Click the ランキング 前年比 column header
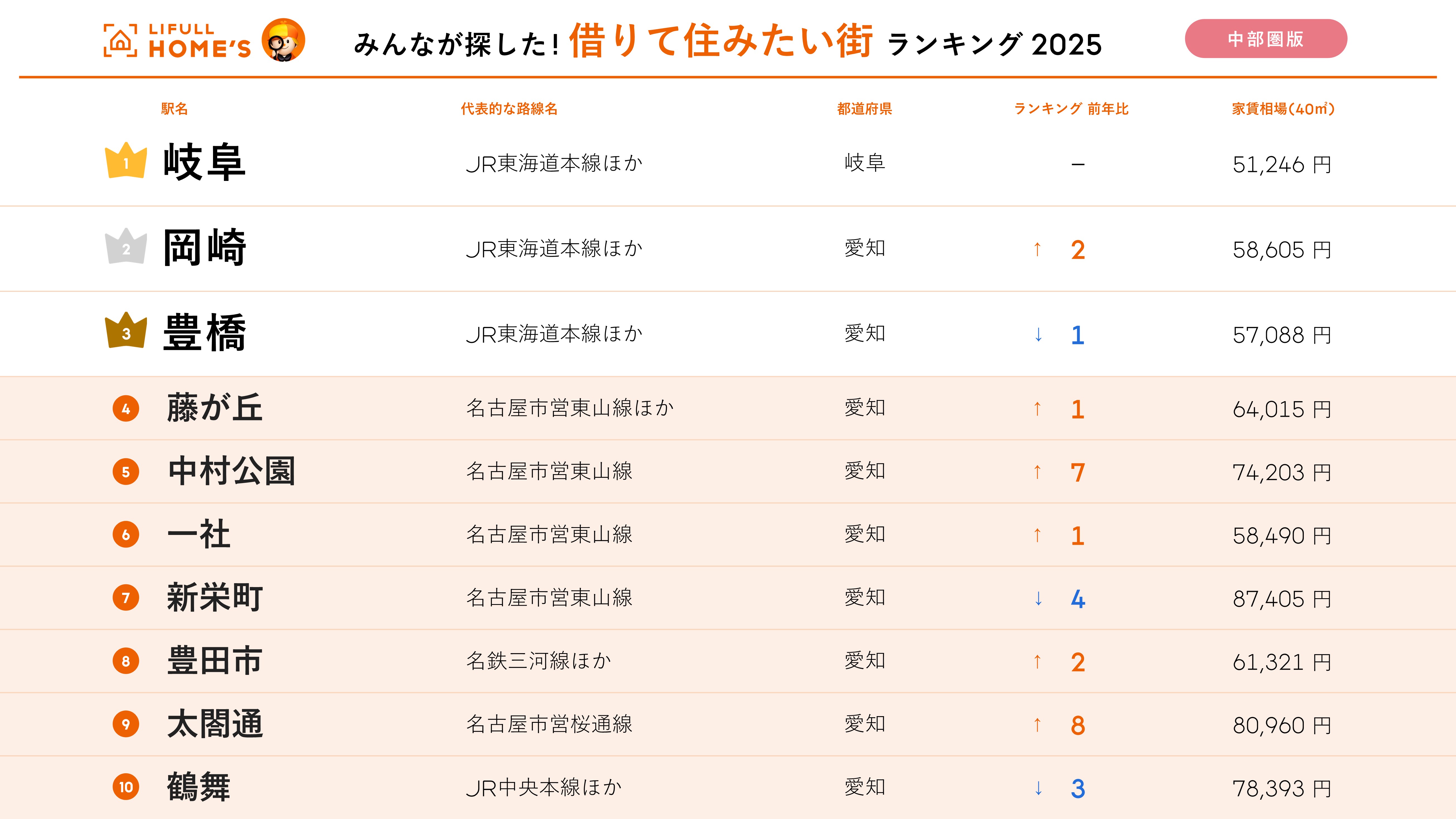The width and height of the screenshot is (1456, 819). tap(1071, 108)
